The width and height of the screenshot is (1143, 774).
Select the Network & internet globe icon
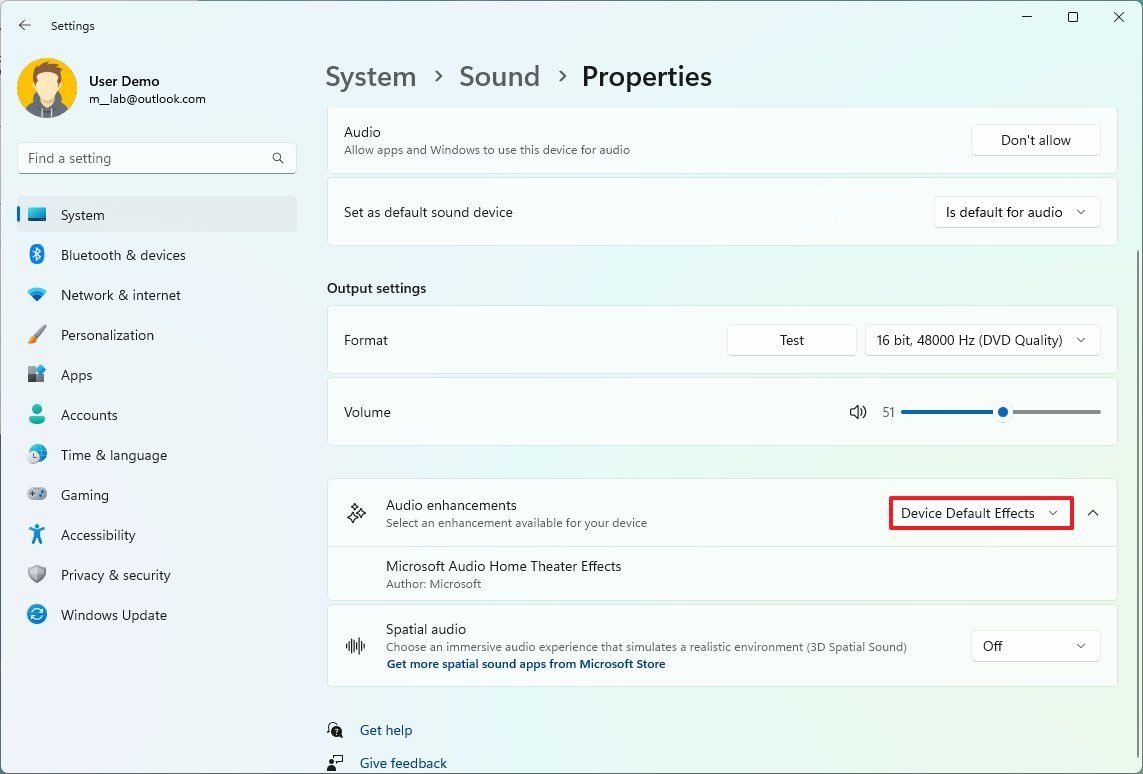tap(37, 295)
